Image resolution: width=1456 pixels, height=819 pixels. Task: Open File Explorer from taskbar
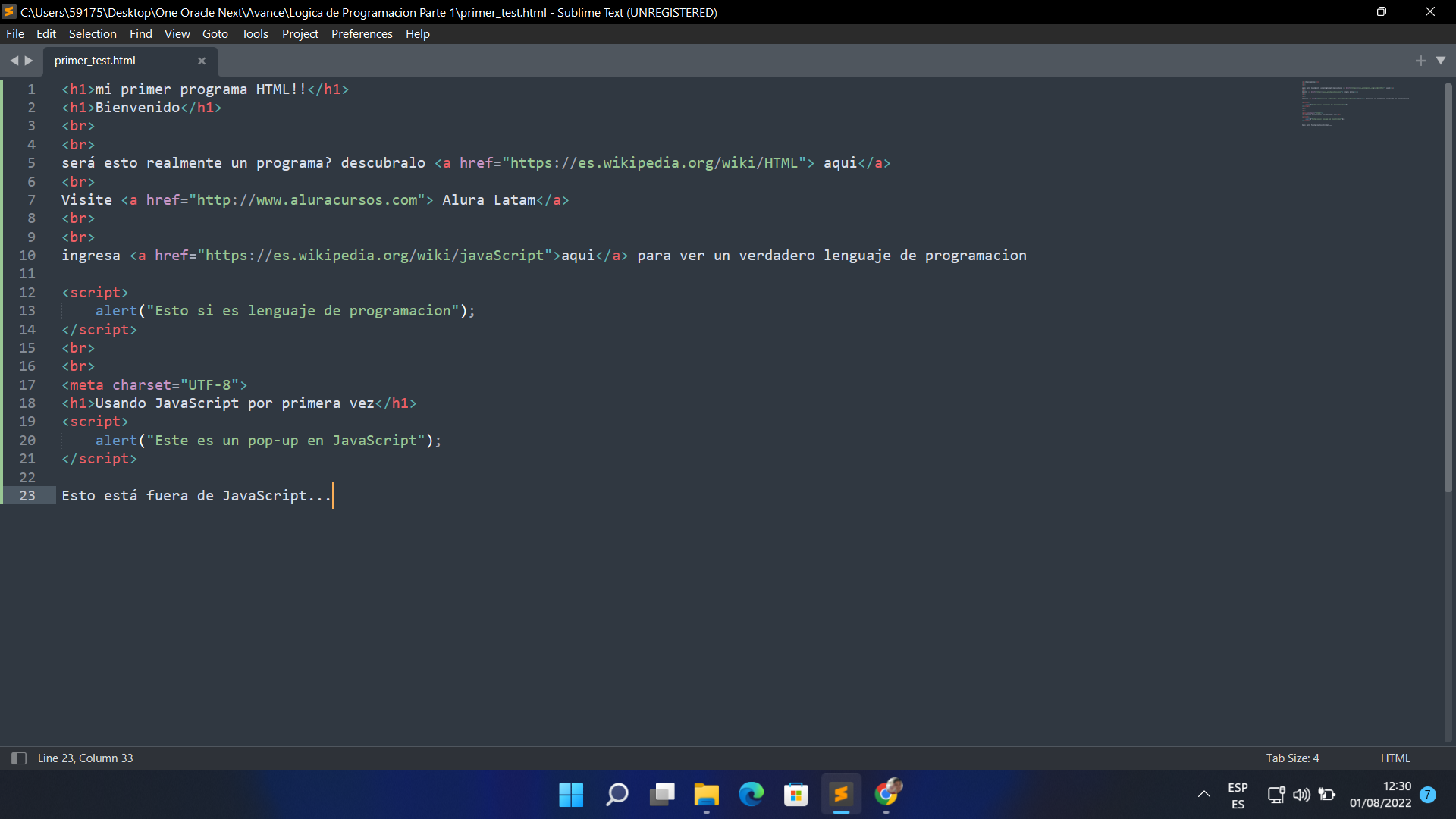pyautogui.click(x=707, y=795)
